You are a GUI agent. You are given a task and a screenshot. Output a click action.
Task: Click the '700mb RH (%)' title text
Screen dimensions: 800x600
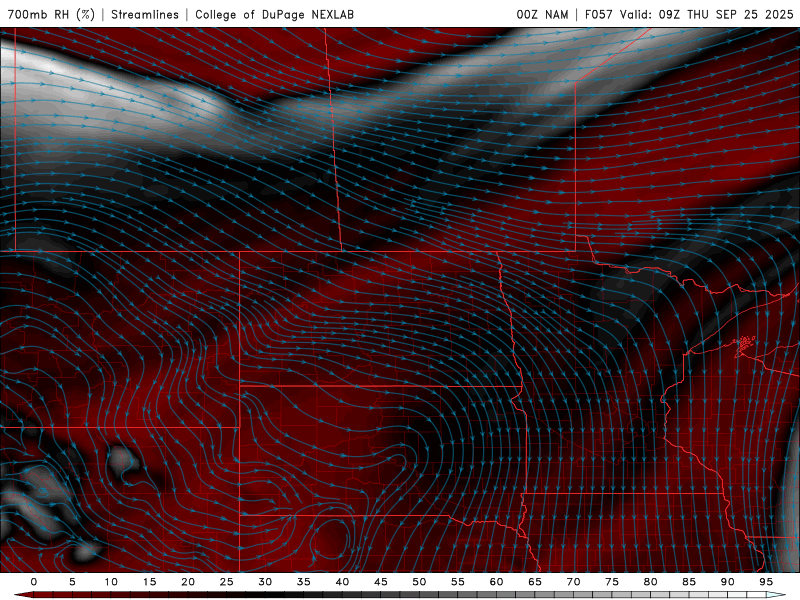click(51, 14)
